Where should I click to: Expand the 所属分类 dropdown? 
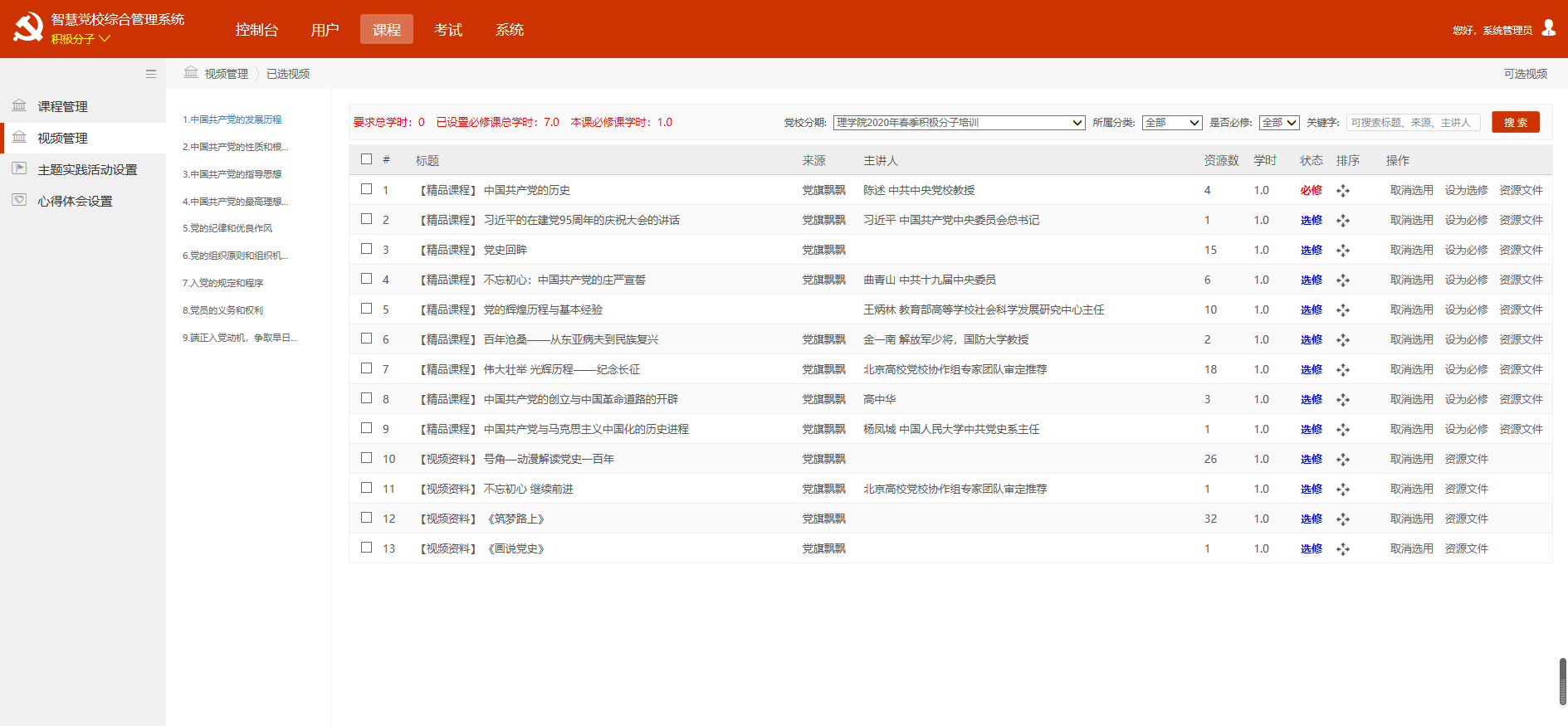(1171, 123)
